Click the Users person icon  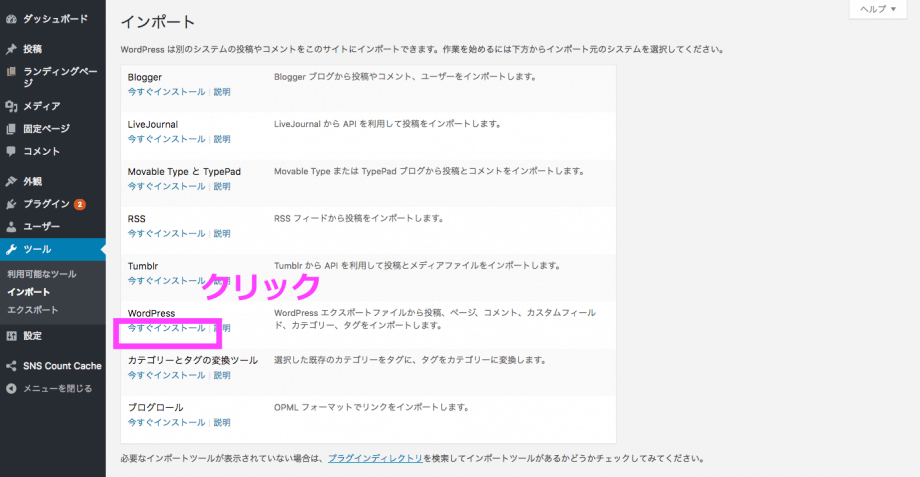click(11, 226)
